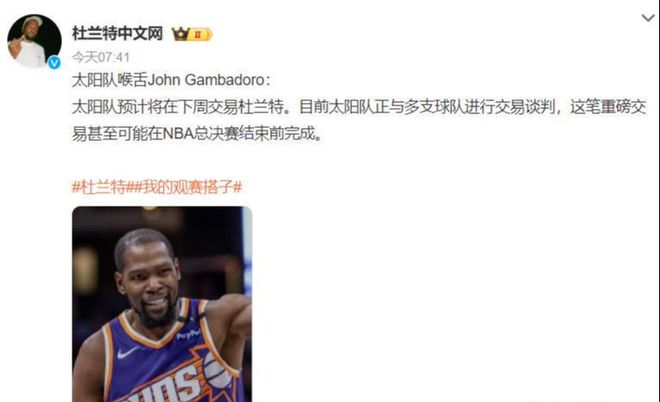Screen dimensions: 660x402
Task: Enlarge the Kevin Durant photo thumbnail
Action: (162, 304)
